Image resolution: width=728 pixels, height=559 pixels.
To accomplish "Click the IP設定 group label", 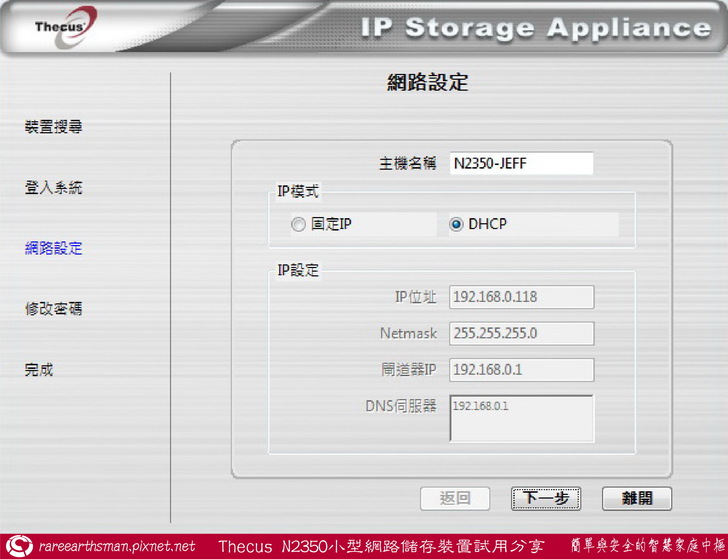I will click(x=298, y=270).
